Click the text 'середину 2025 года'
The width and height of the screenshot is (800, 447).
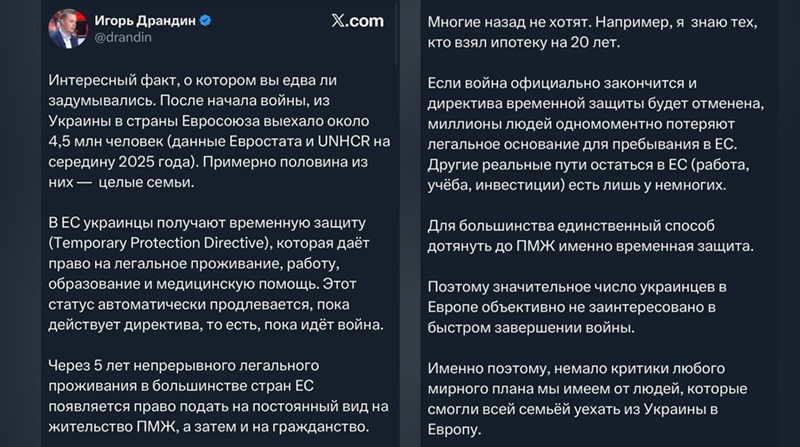coord(110,163)
